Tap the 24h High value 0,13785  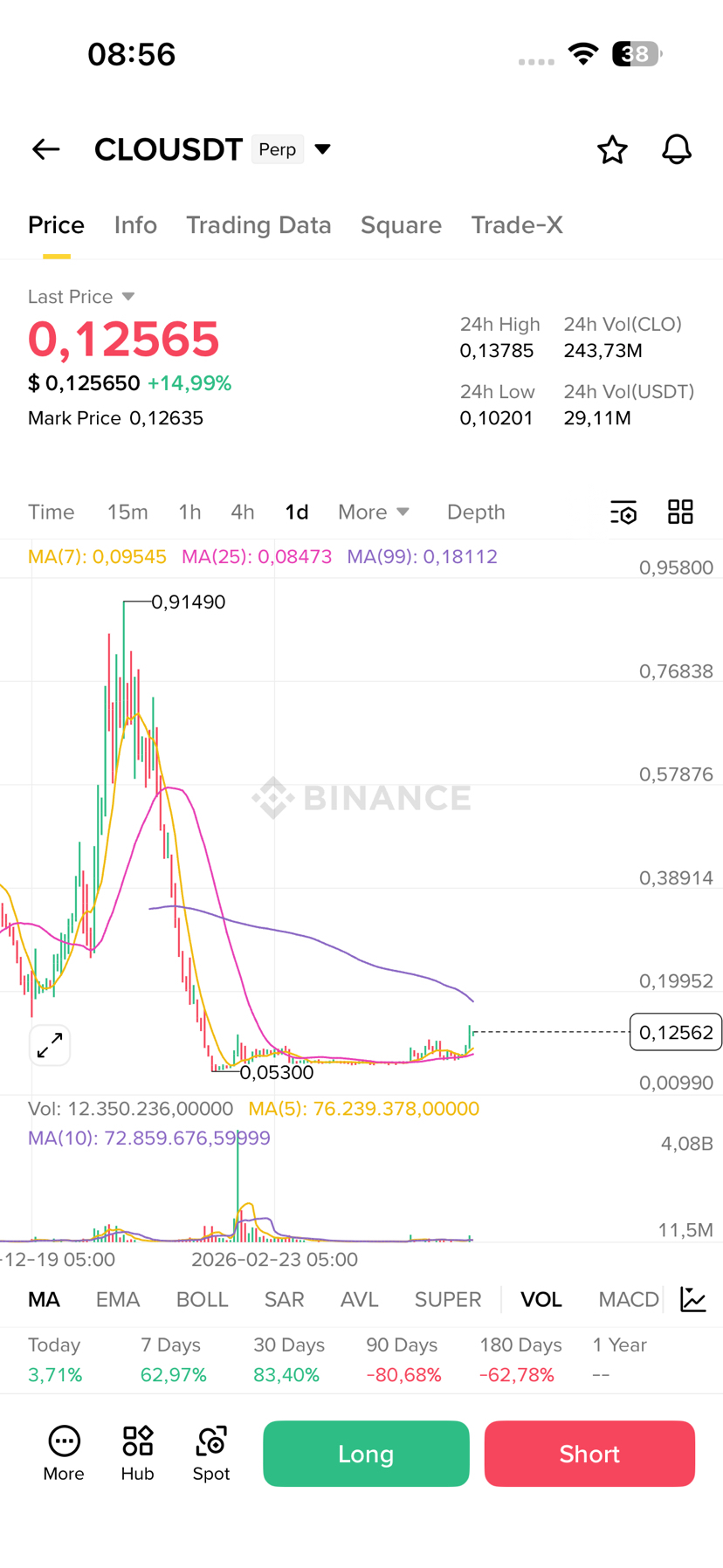(x=497, y=351)
